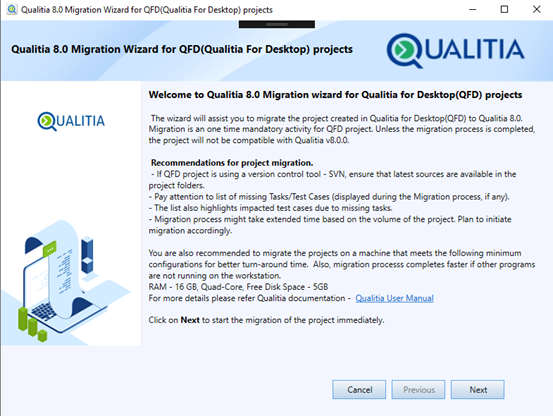Click the window title bar text

coord(147,10)
